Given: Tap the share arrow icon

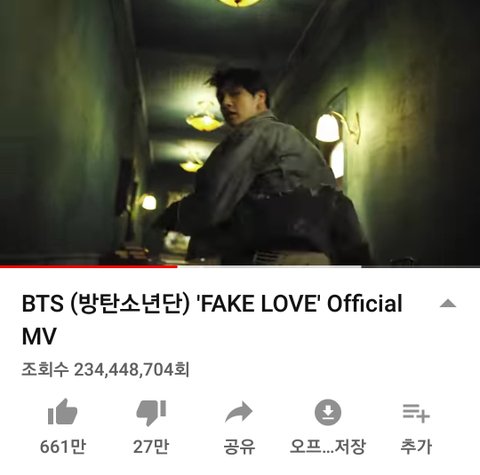Looking at the screenshot, I should pos(239,413).
